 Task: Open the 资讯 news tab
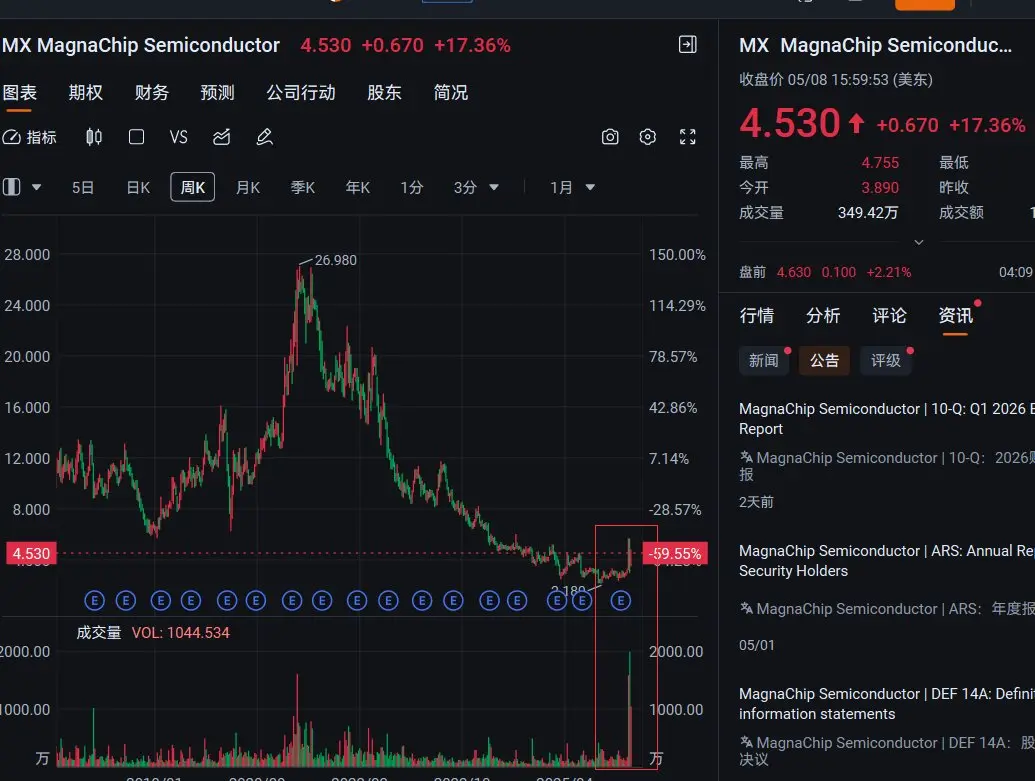[x=956, y=316]
